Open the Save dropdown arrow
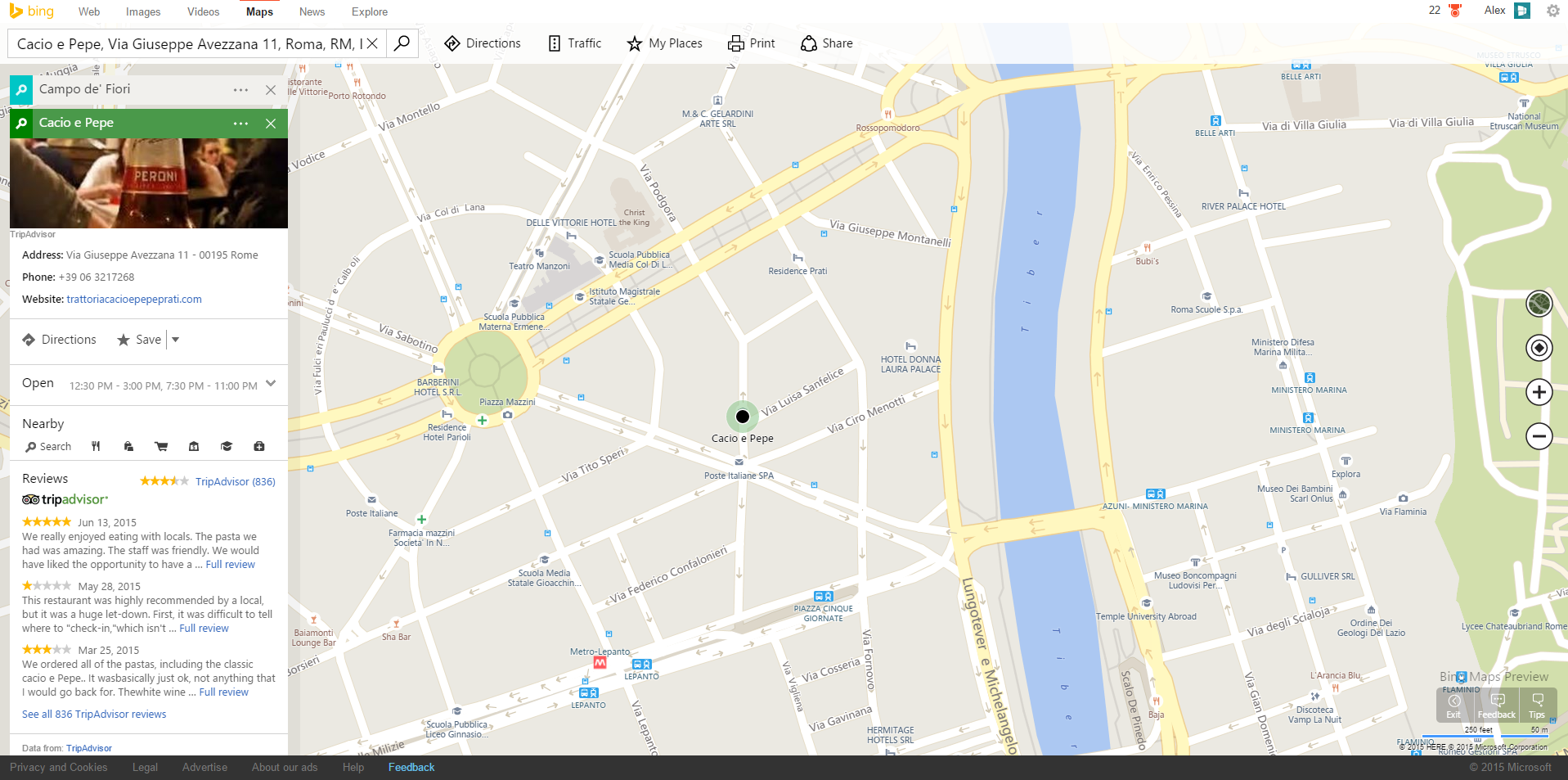This screenshot has height=780, width=1568. click(175, 340)
